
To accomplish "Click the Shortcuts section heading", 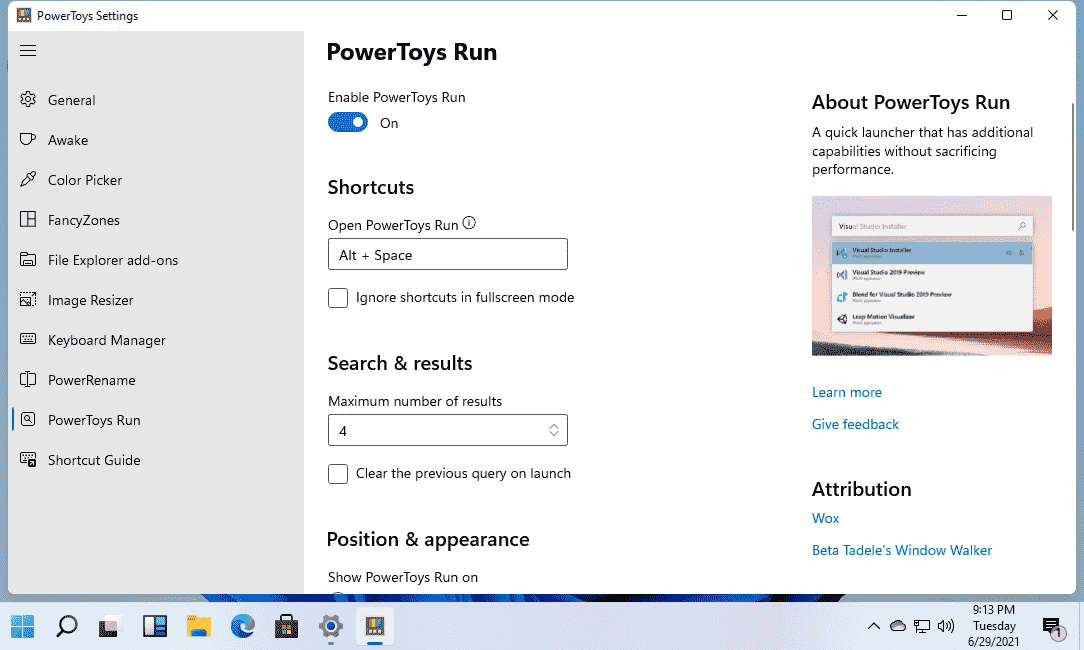I will point(371,187).
